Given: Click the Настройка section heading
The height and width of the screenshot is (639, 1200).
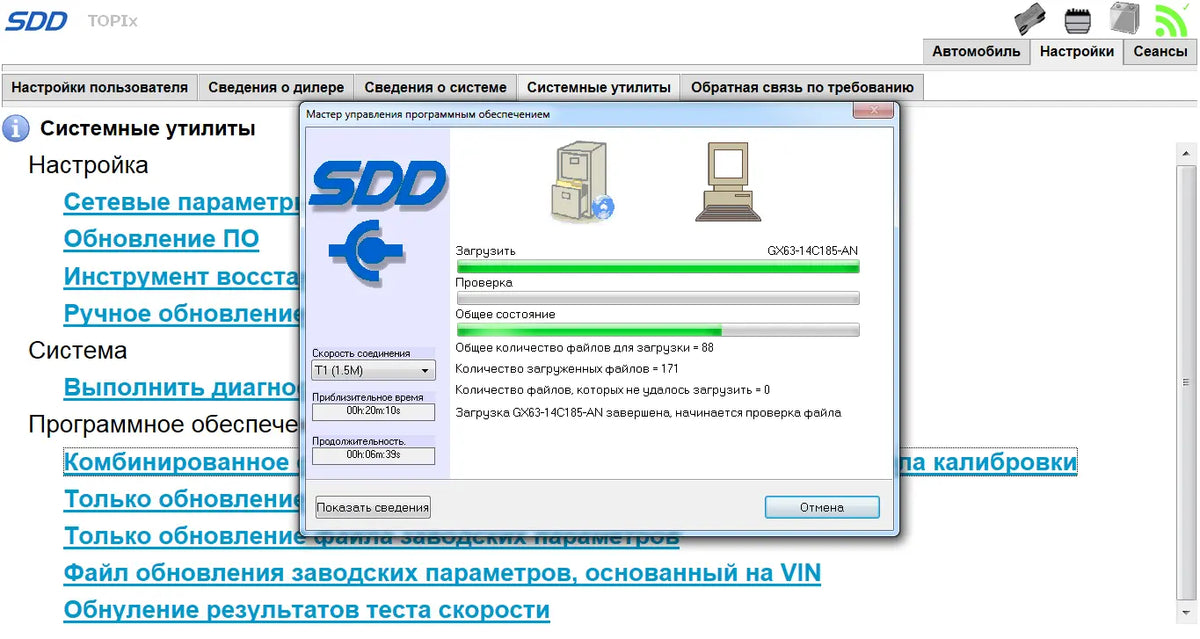Looking at the screenshot, I should (88, 165).
